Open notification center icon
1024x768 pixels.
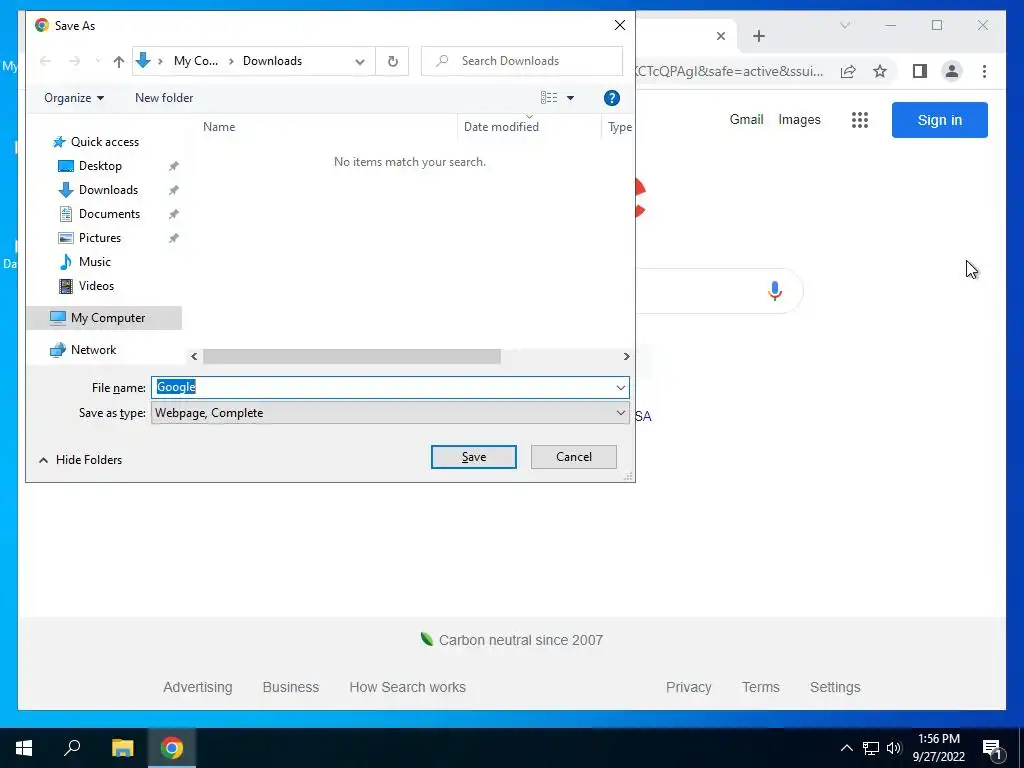point(993,748)
